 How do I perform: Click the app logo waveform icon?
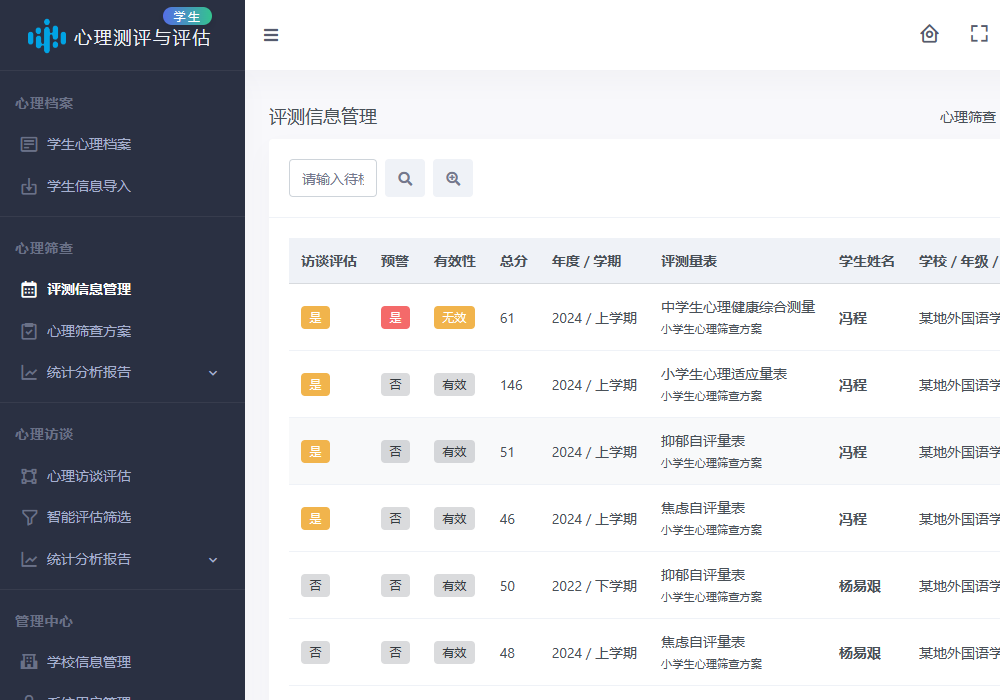point(47,36)
